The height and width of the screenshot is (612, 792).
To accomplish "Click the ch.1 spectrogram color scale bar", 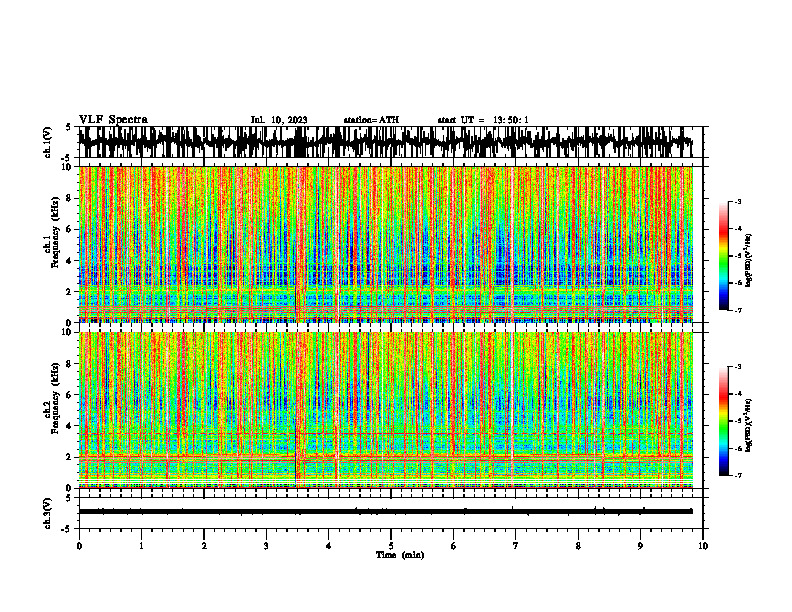I will 723,256.
